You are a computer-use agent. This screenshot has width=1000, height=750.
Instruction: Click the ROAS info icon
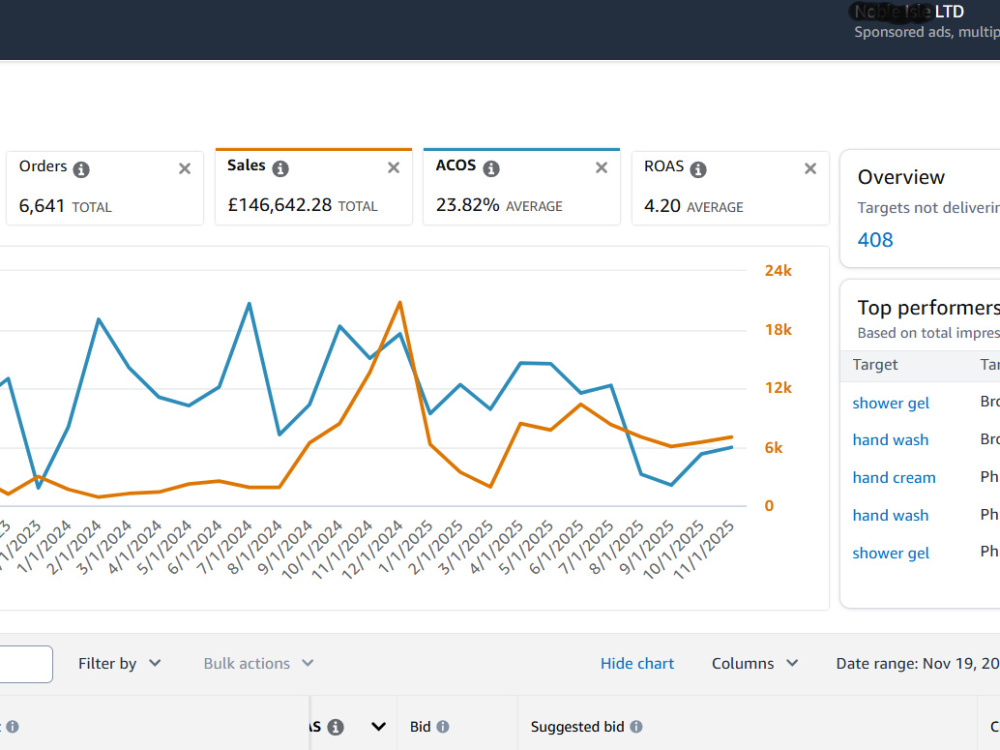point(698,169)
